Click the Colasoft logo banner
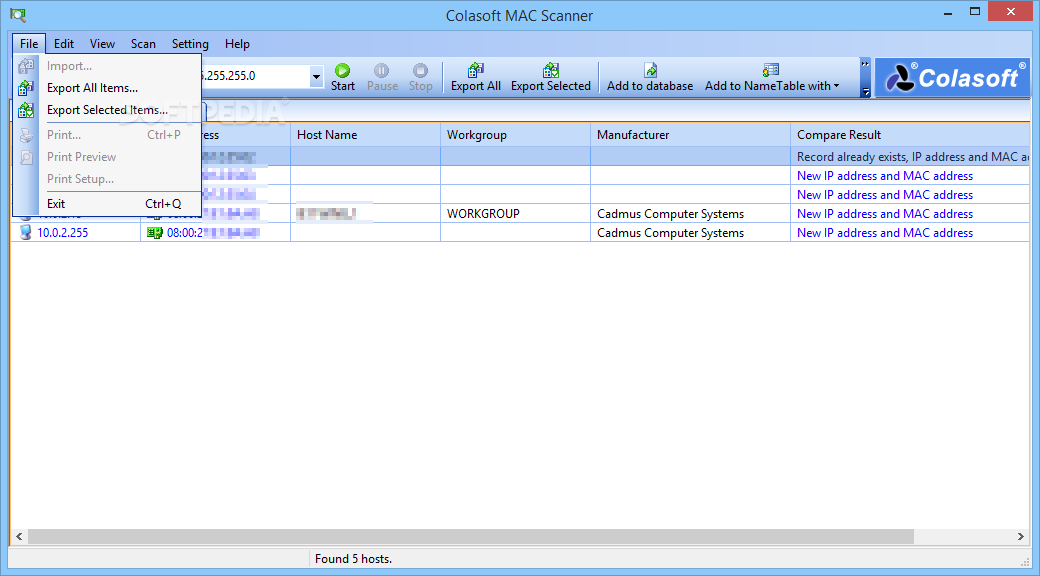The image size is (1040, 576). click(952, 78)
